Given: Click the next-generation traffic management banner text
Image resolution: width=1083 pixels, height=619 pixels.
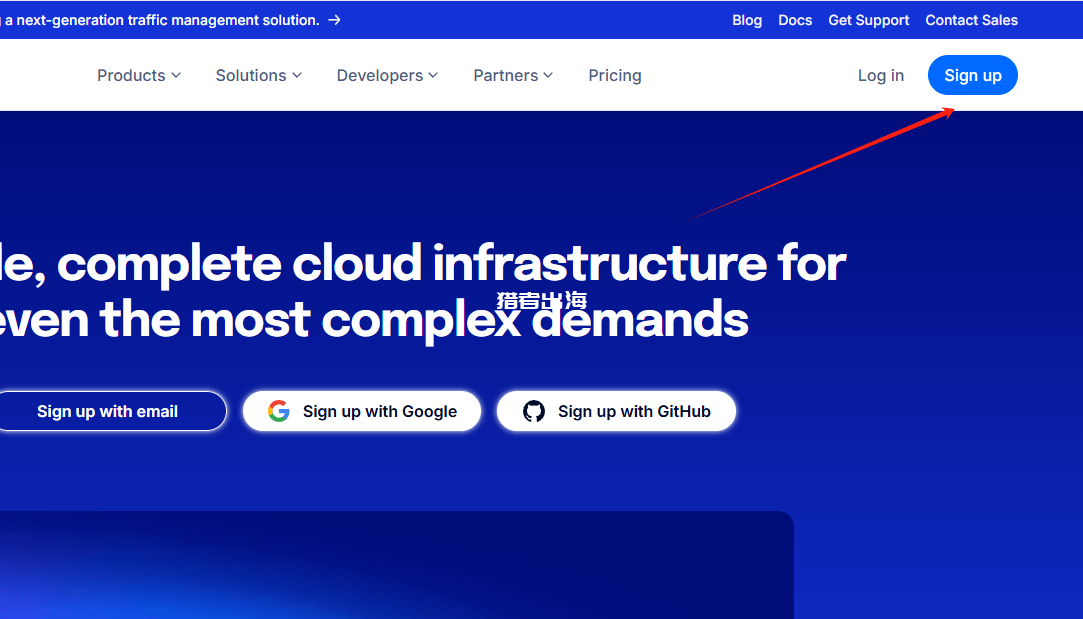Looking at the screenshot, I should pos(160,20).
